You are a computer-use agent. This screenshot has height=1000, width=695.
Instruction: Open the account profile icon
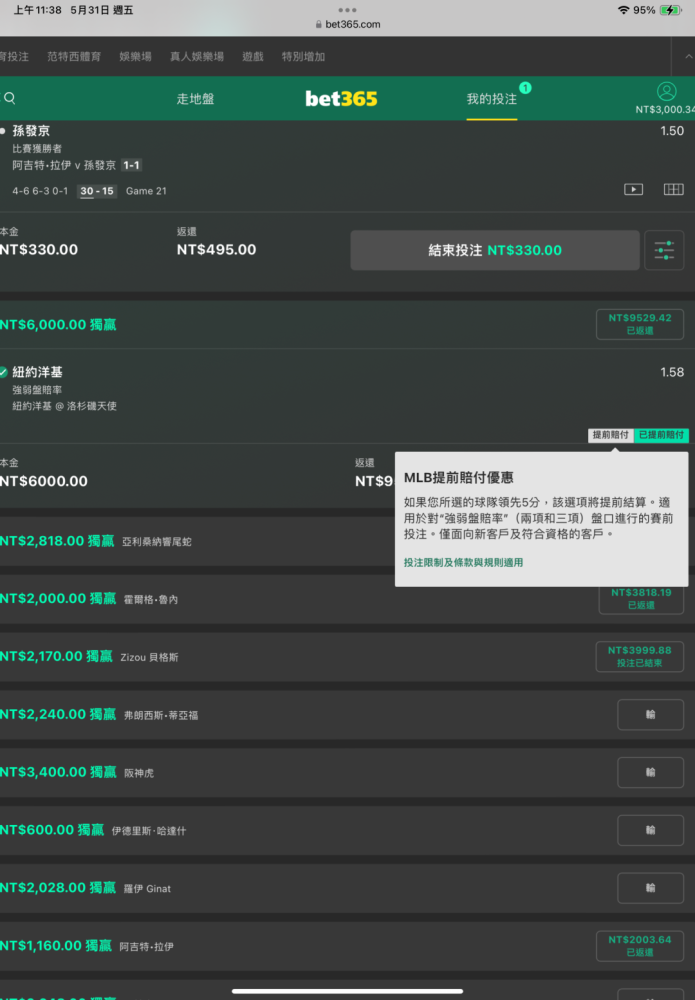point(666,91)
